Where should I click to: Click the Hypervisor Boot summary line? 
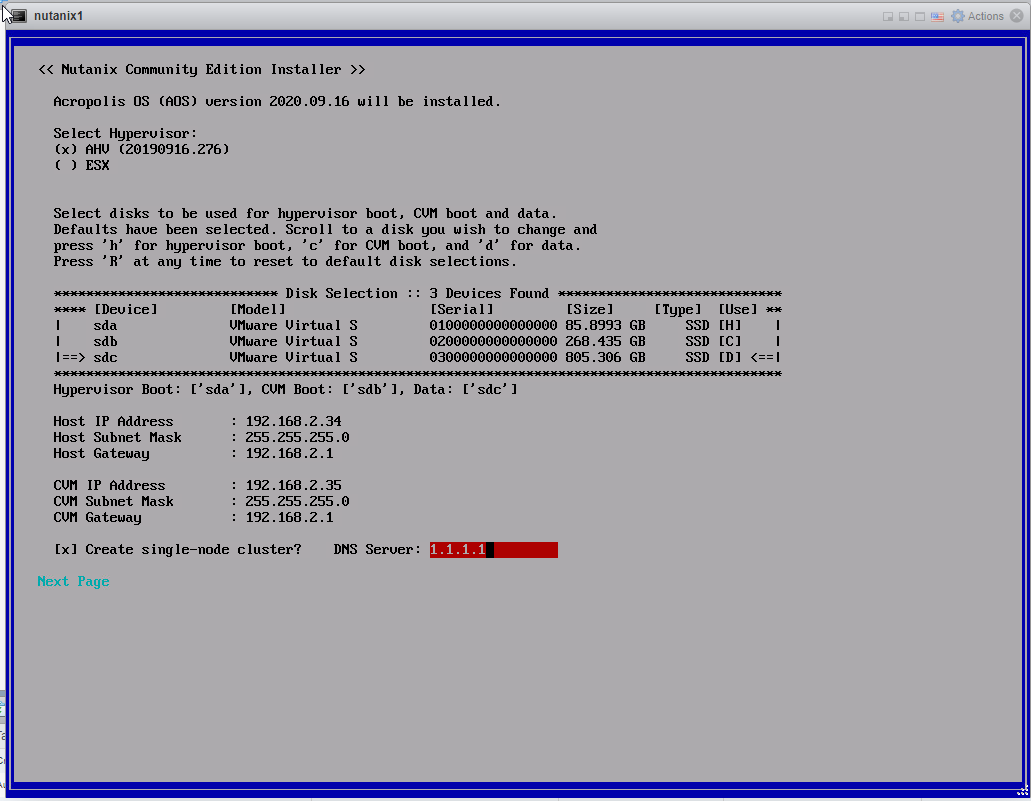[285, 389]
